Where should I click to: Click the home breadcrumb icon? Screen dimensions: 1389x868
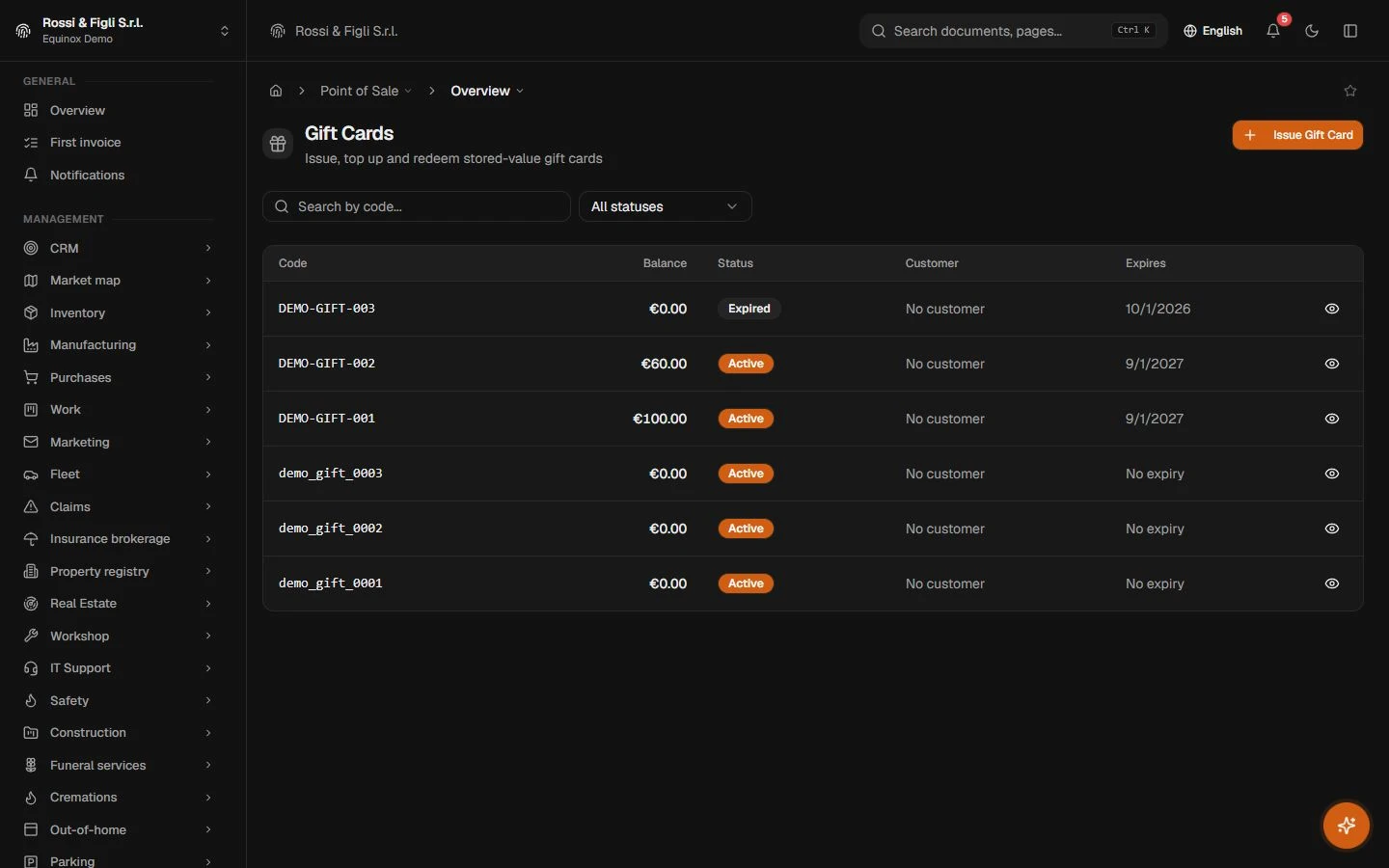click(x=276, y=91)
